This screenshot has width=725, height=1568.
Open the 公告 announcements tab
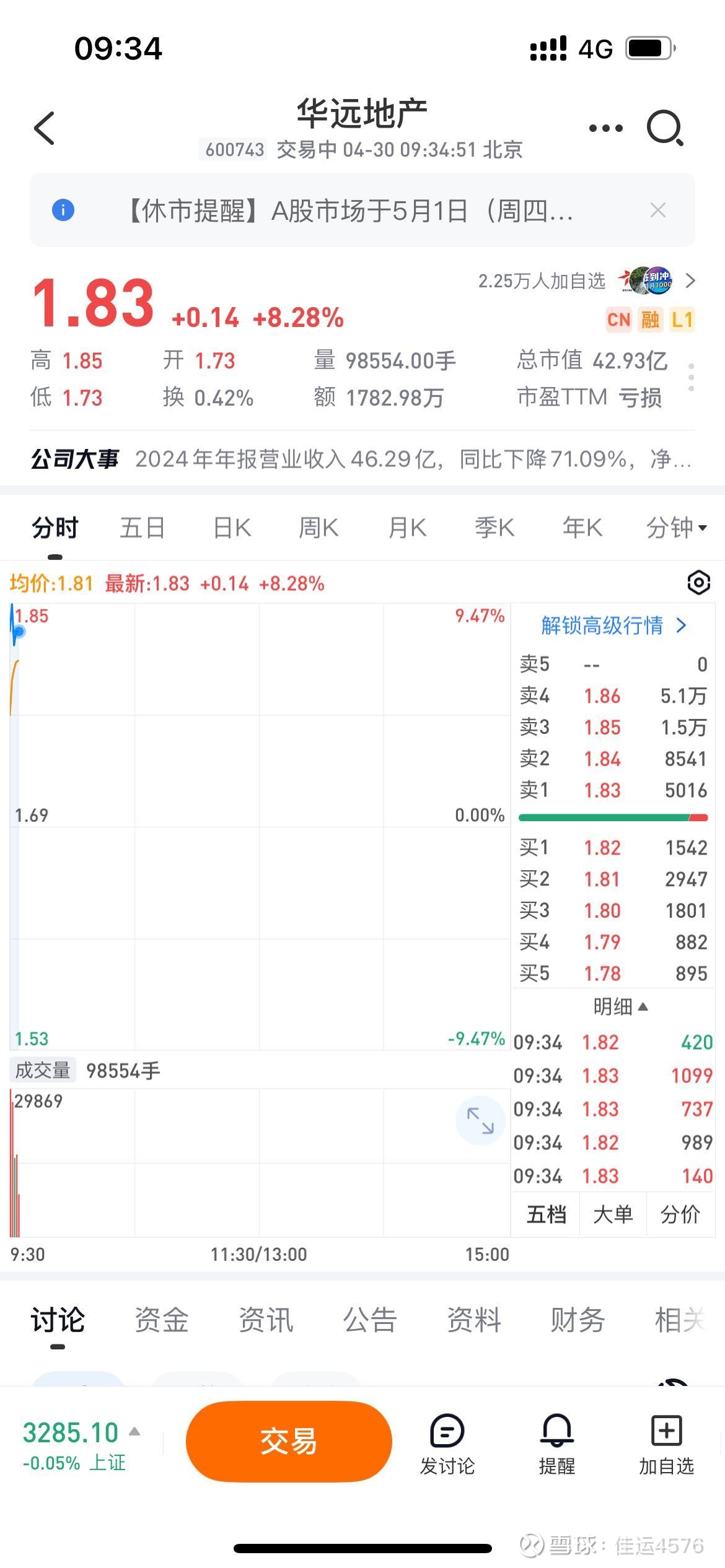coord(370,1320)
